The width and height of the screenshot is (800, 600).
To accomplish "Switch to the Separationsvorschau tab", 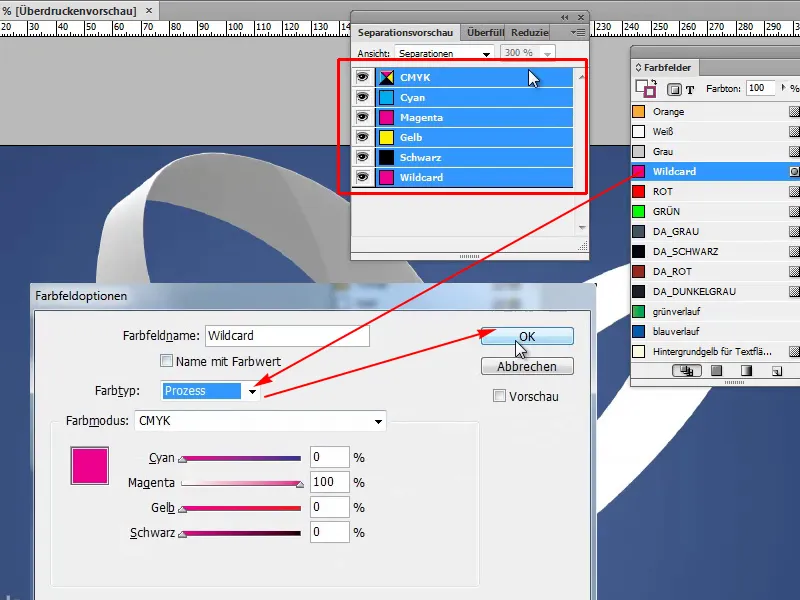I will [x=405, y=32].
